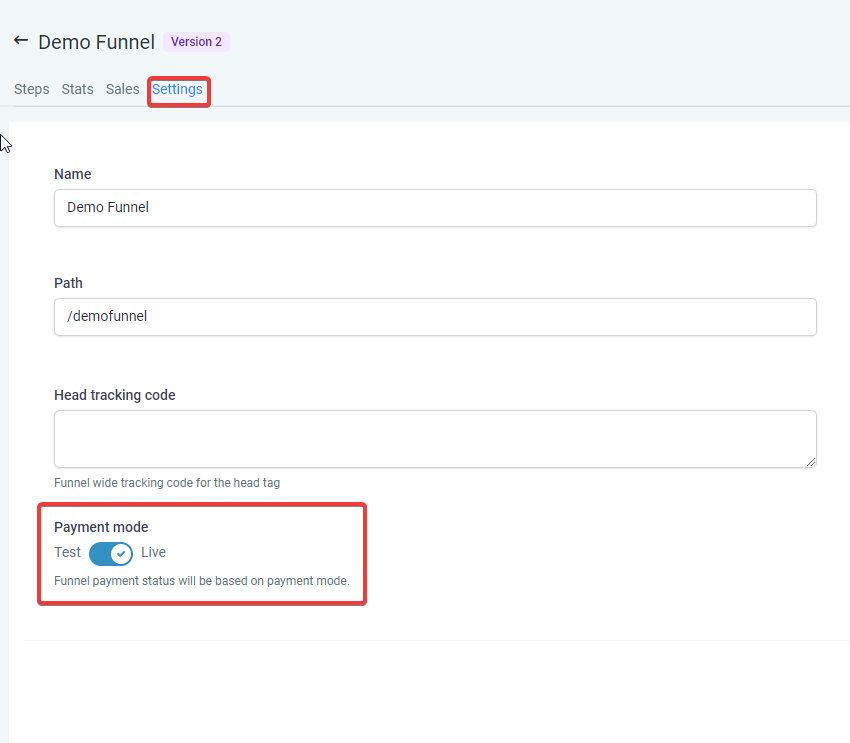Focus the Path field containing /demofunnel
This screenshot has height=743, width=850.
tap(435, 317)
